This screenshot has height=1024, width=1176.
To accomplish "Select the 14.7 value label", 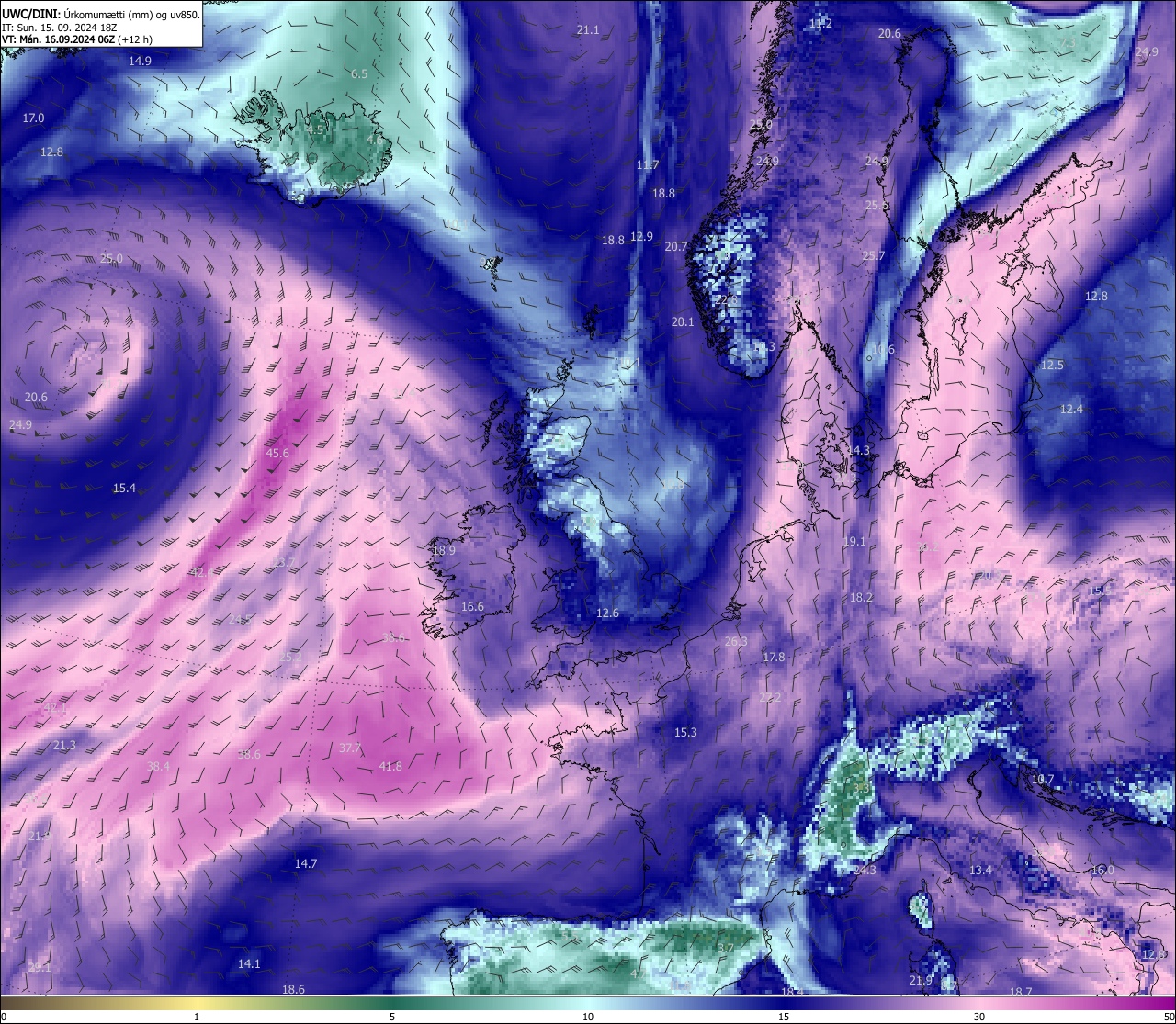I will pos(306,863).
